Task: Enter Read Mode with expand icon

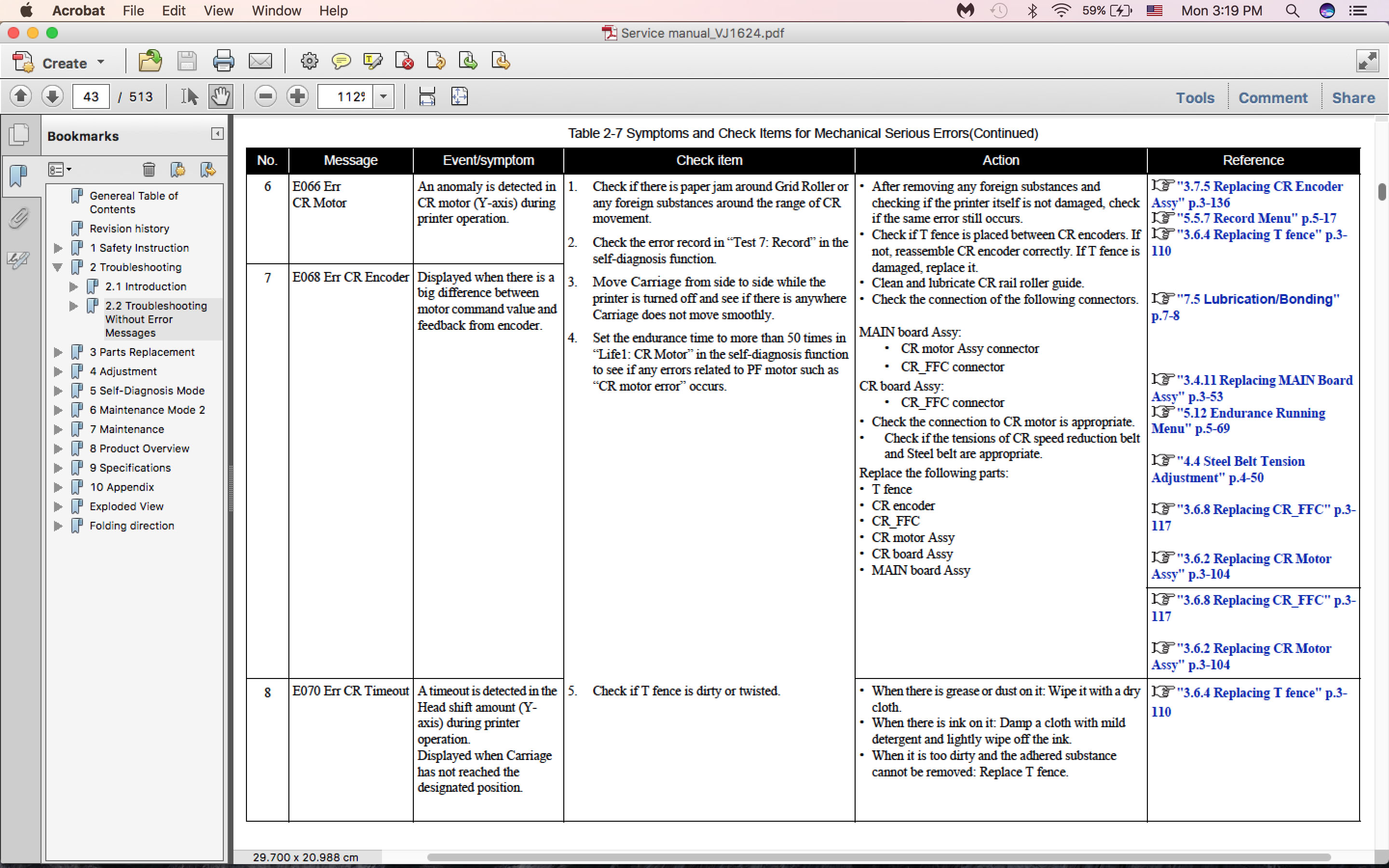Action: (1368, 61)
